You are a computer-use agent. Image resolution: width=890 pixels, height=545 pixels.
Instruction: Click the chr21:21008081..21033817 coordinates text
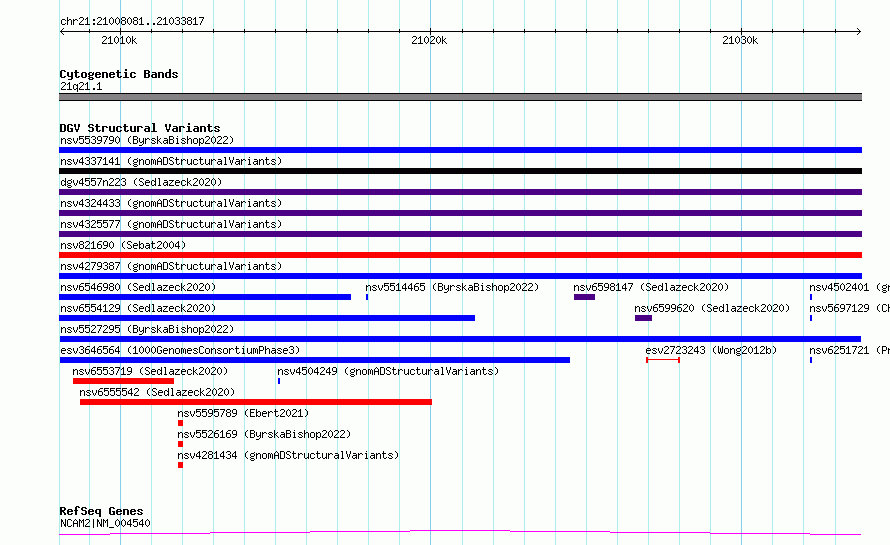[x=132, y=21]
